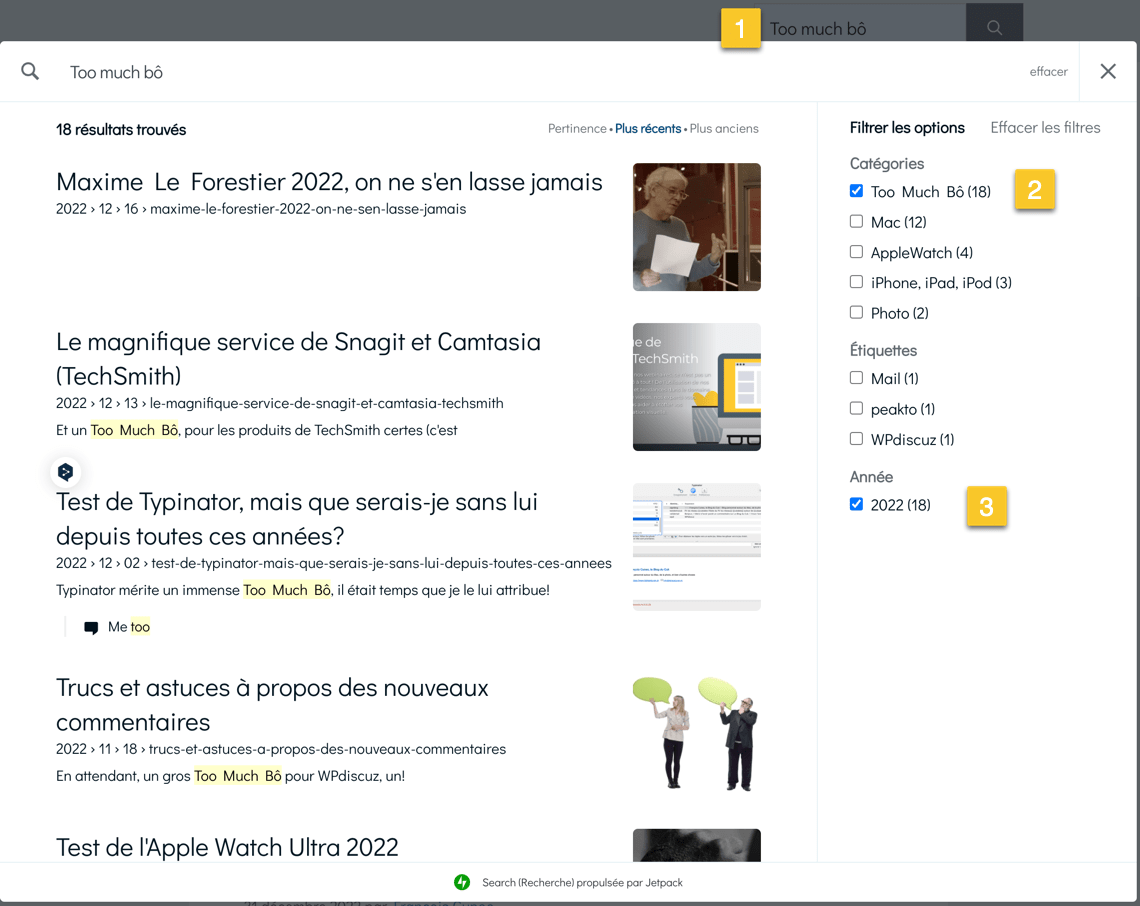Open the Test de Typinator article
The height and width of the screenshot is (906, 1140).
pos(297,518)
